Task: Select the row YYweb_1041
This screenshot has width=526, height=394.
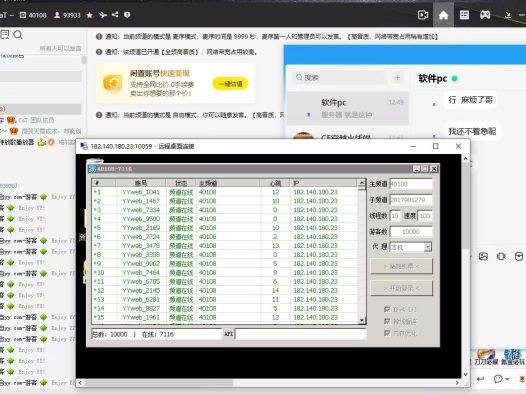Action: point(225,192)
